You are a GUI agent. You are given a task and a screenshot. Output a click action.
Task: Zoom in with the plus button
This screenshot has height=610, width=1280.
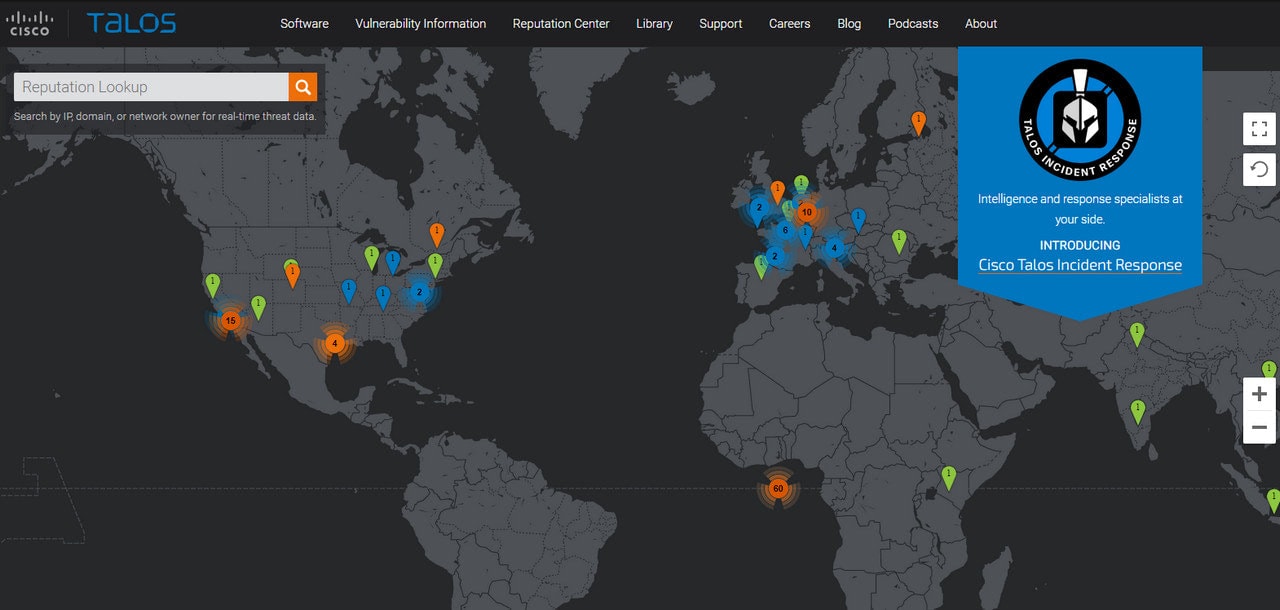pyautogui.click(x=1260, y=394)
